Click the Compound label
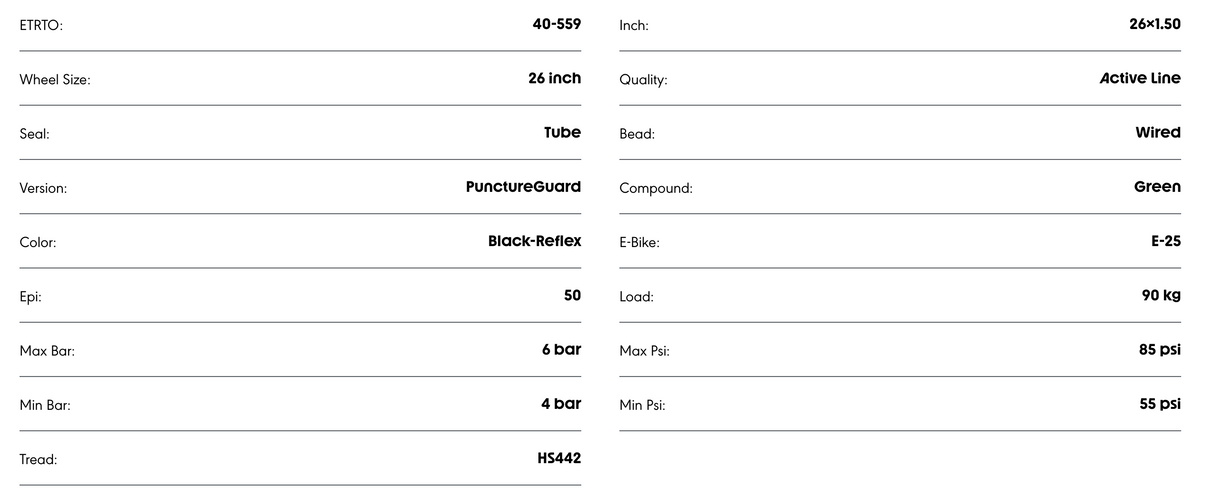1214x496 pixels. click(656, 188)
